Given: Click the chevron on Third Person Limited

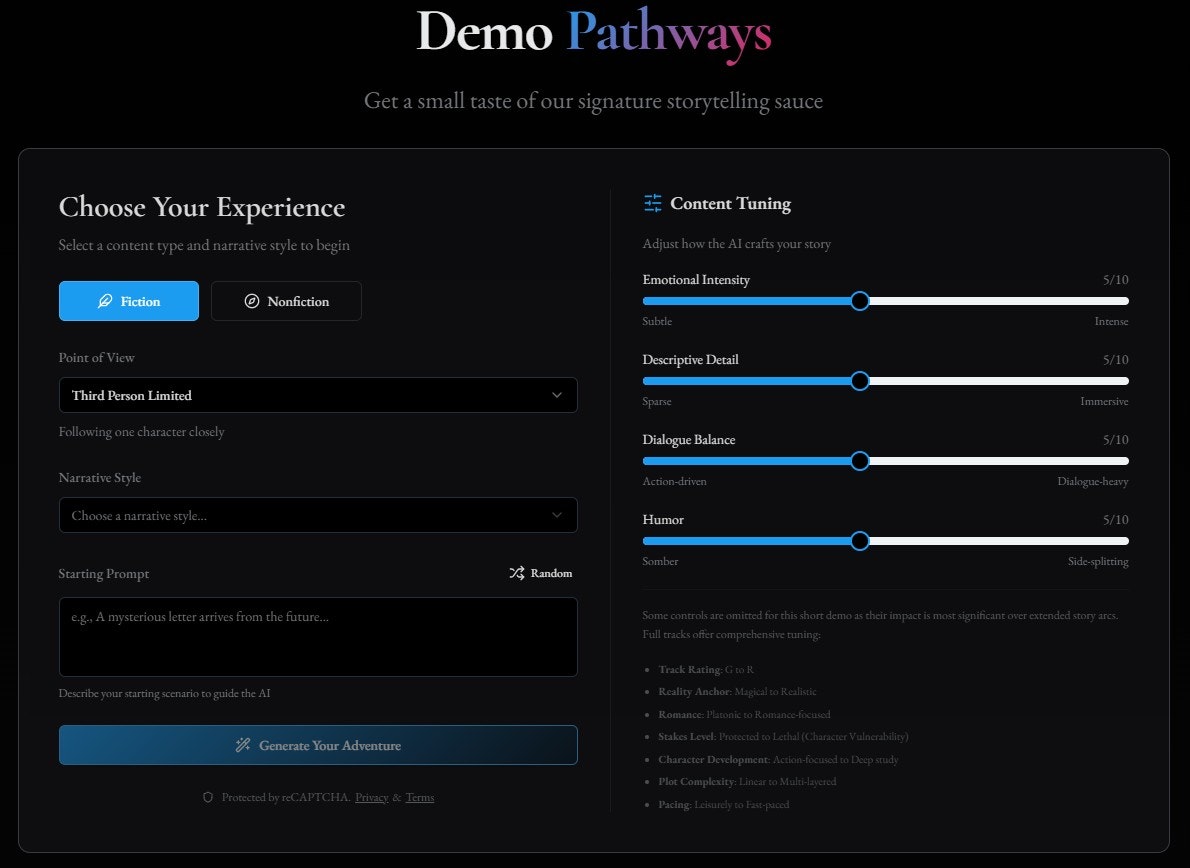Looking at the screenshot, I should tap(557, 395).
